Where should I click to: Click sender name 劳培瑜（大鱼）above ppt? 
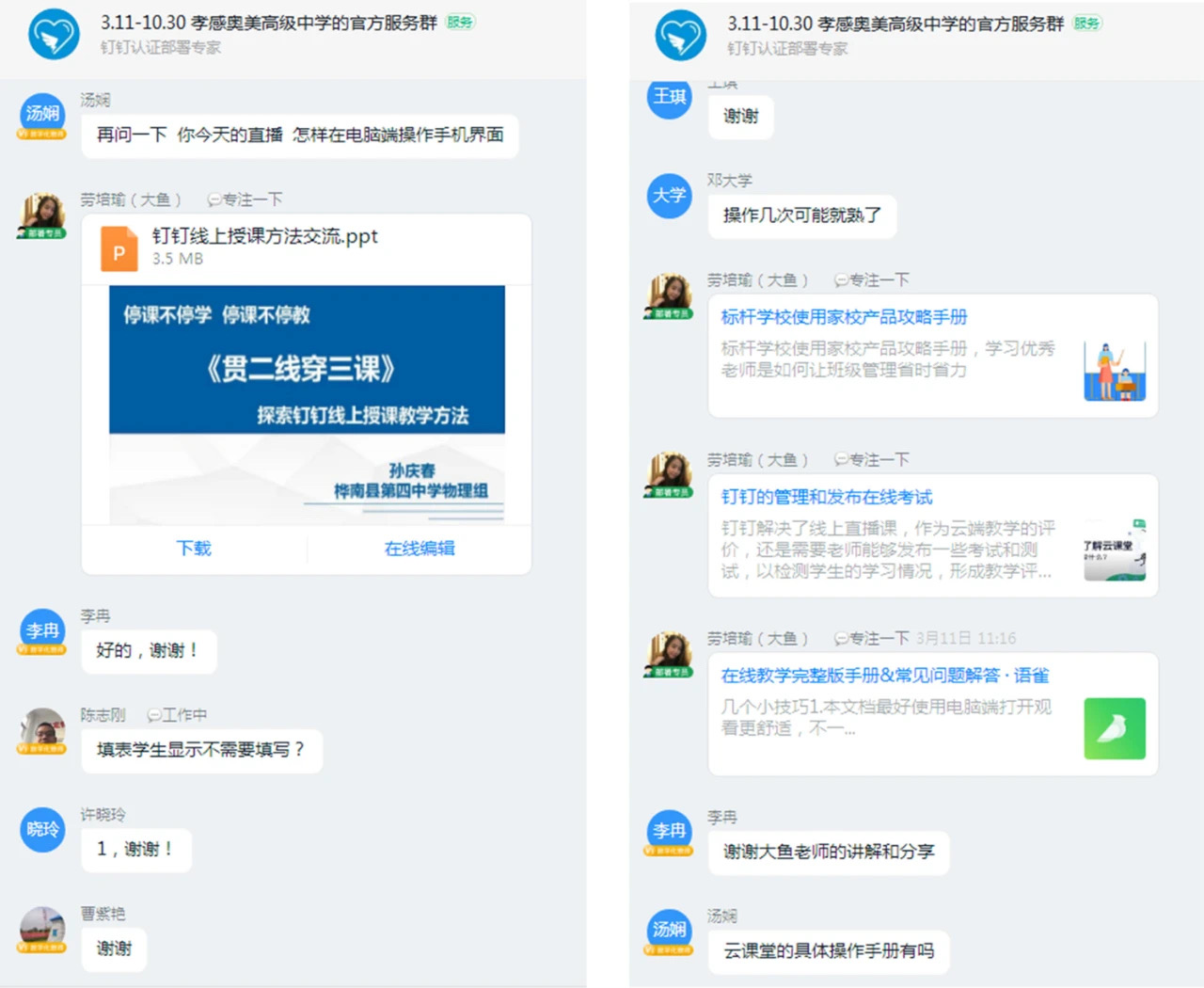click(x=131, y=199)
